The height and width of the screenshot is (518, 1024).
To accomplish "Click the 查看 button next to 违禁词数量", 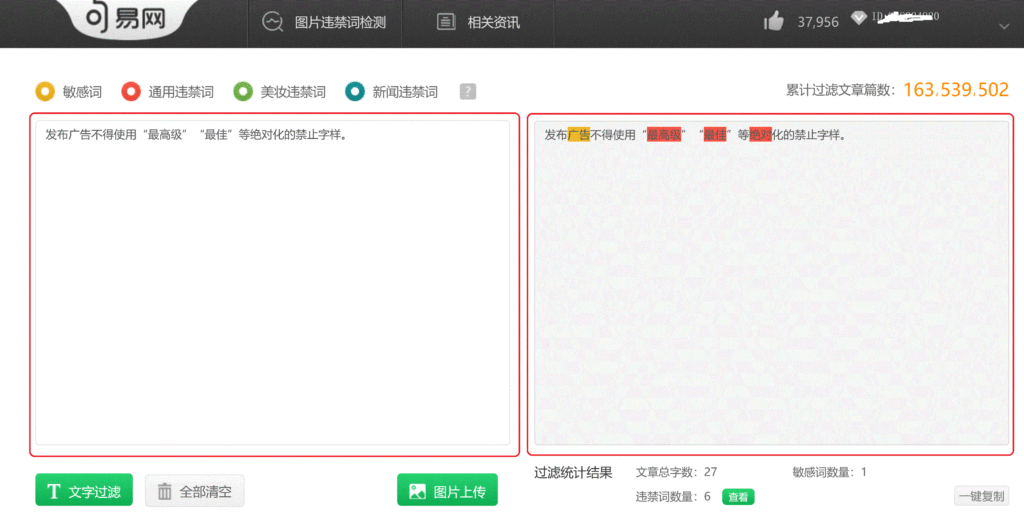I will point(738,497).
